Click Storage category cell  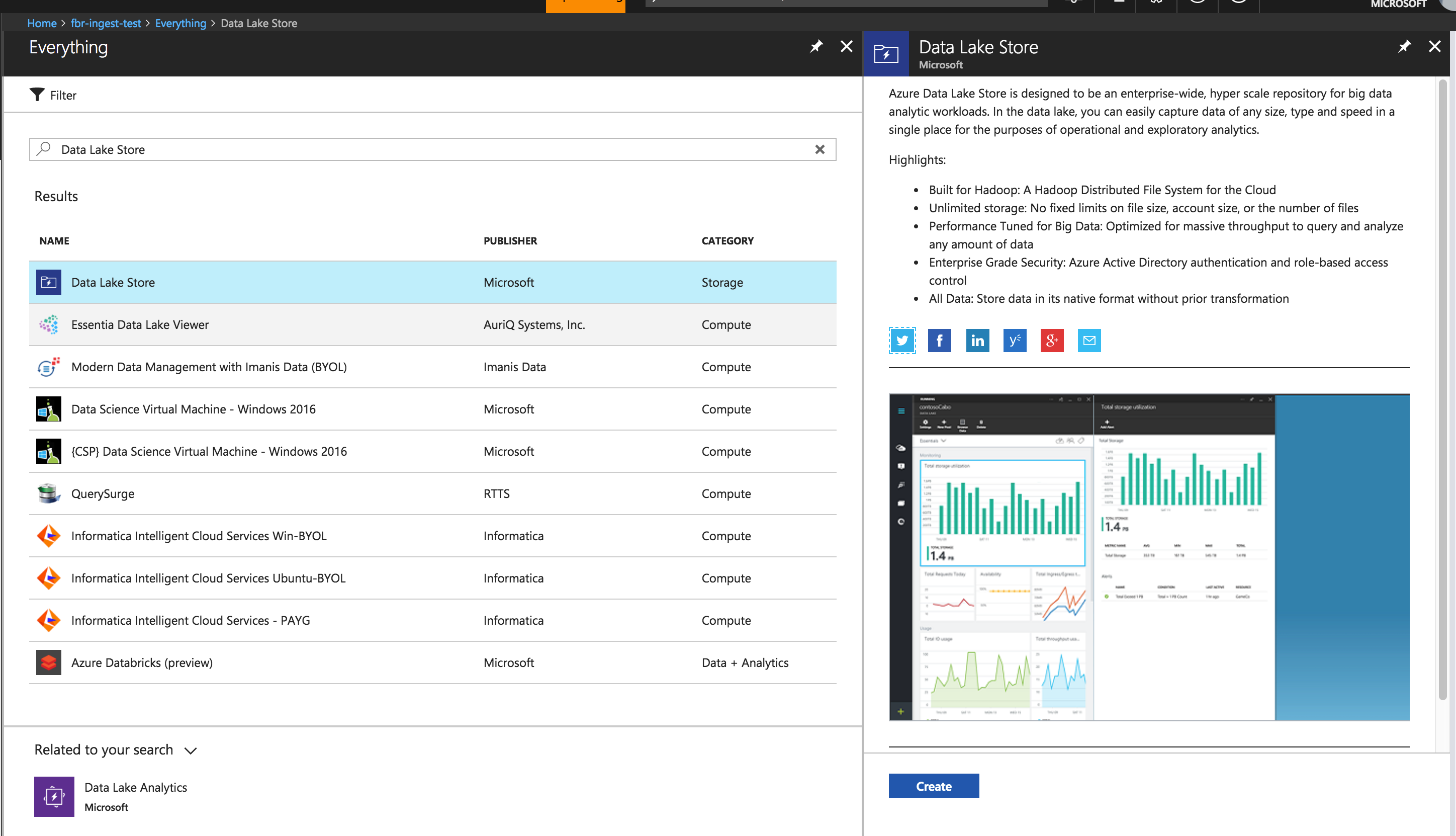[722, 282]
